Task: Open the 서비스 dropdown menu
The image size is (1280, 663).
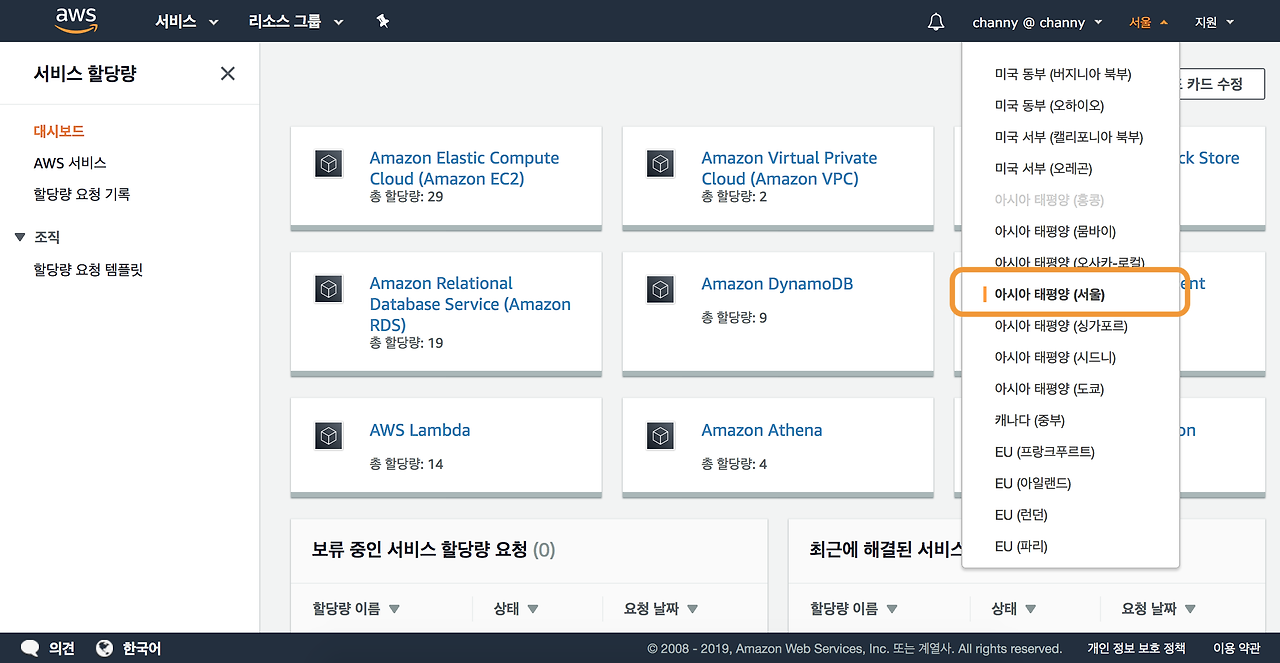Action: (x=187, y=21)
